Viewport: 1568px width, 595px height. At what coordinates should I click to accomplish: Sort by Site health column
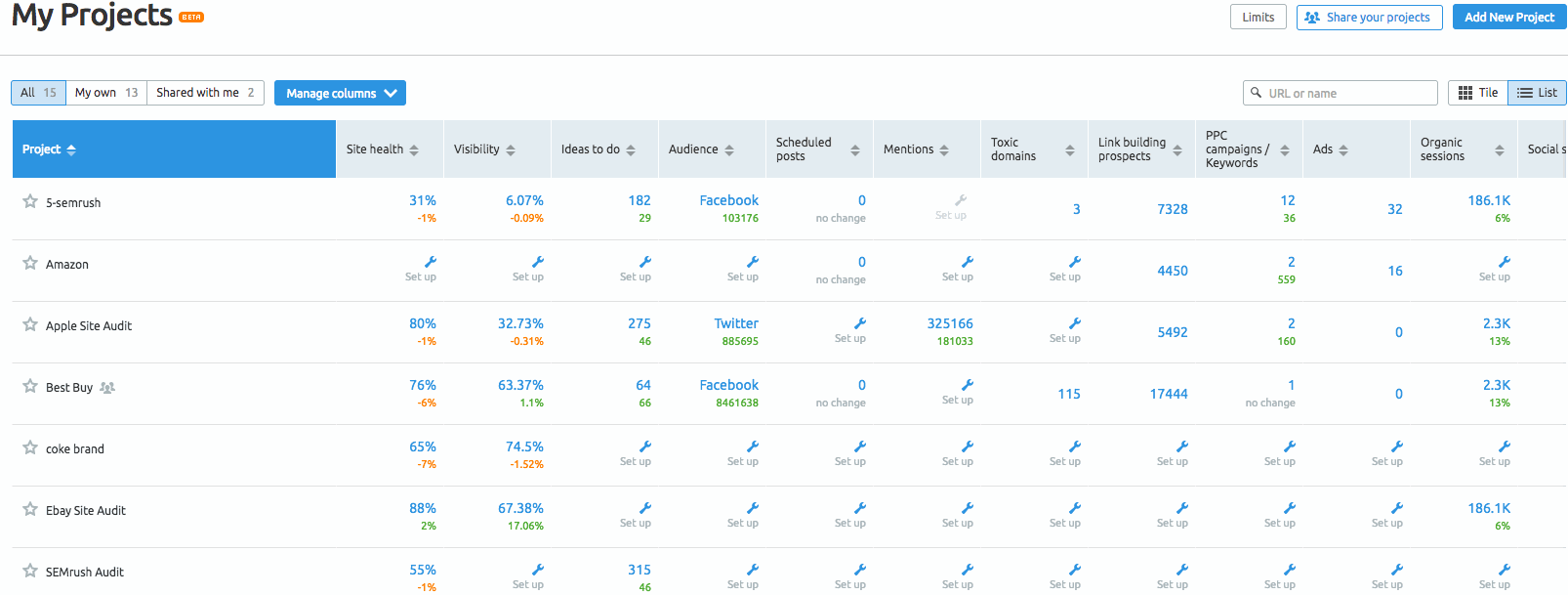pyautogui.click(x=414, y=149)
